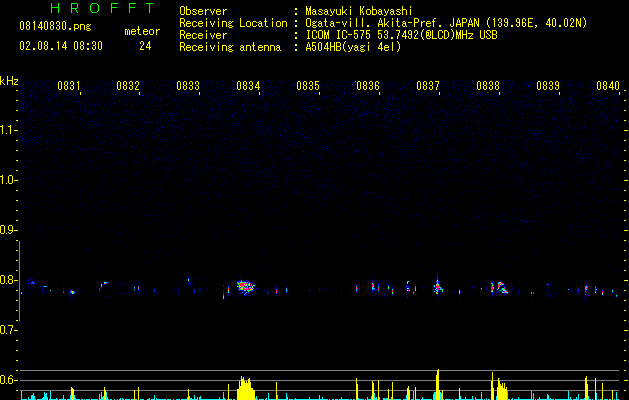The height and width of the screenshot is (400, 629).
Task: Click the 0.6 kHz axis label
Action: (7, 380)
